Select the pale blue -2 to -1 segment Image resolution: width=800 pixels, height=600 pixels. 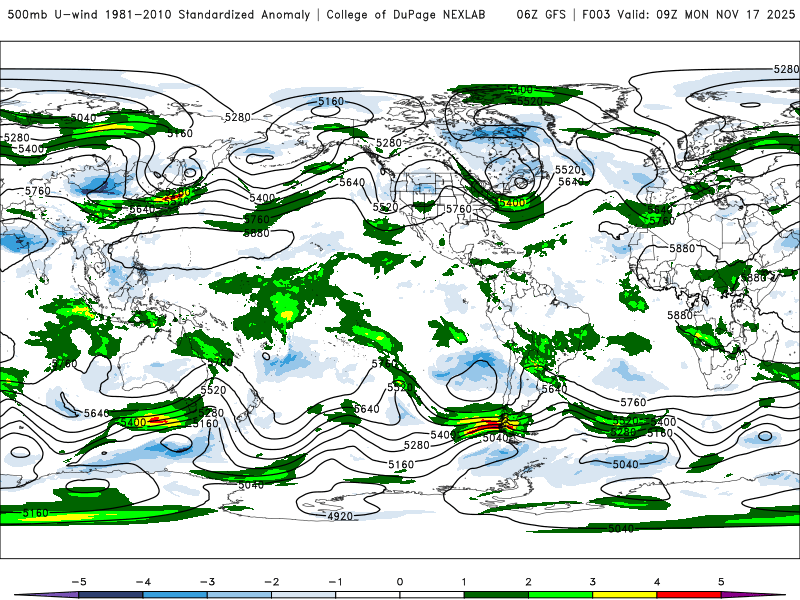304,595
